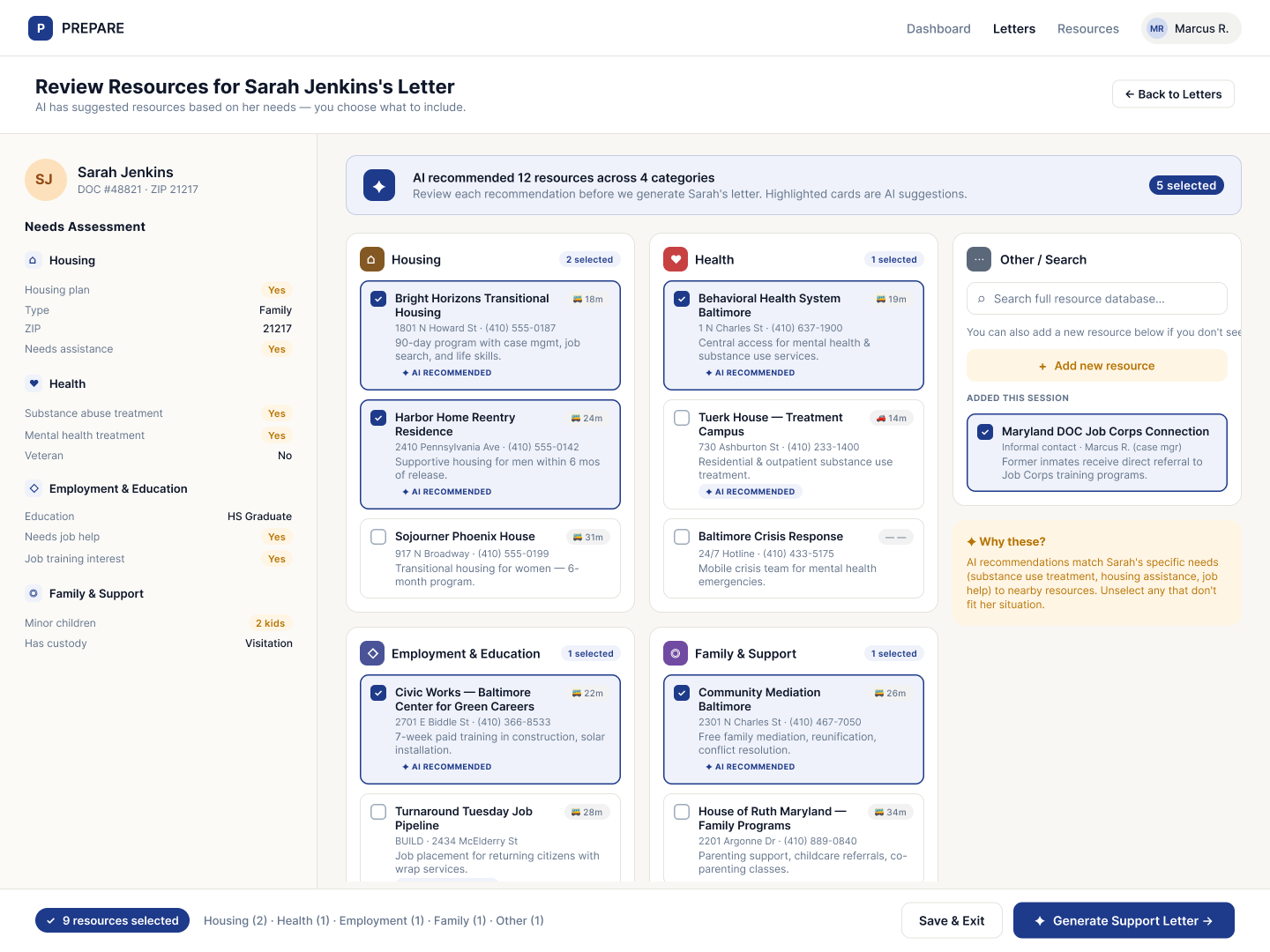Go Back to Letters
Screen dimensions: 1270x952
1174,94
